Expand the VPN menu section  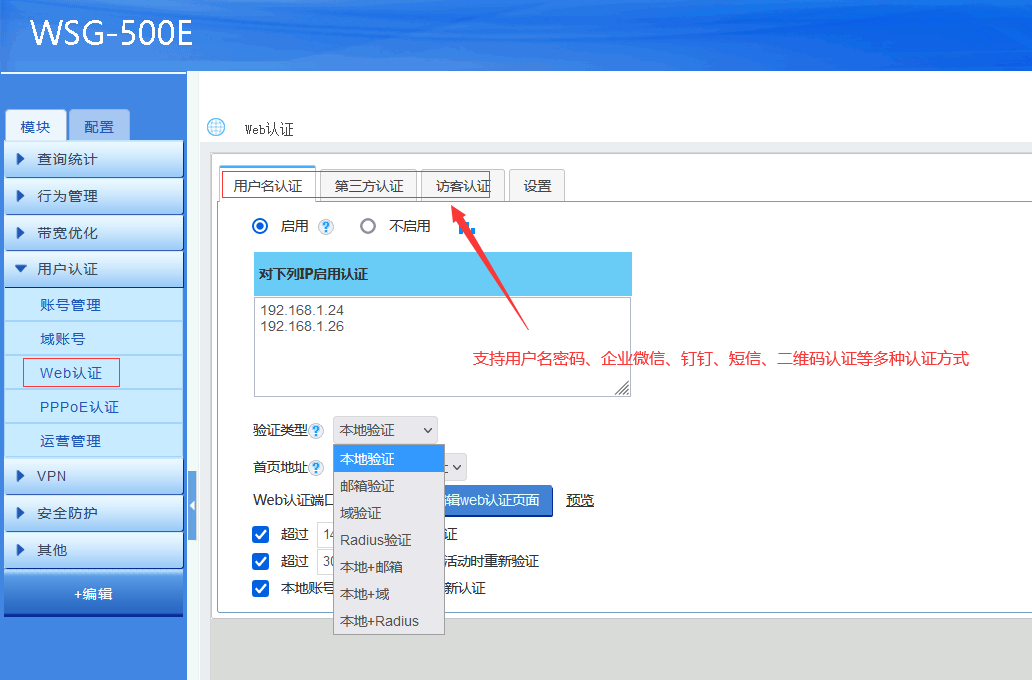[94, 476]
